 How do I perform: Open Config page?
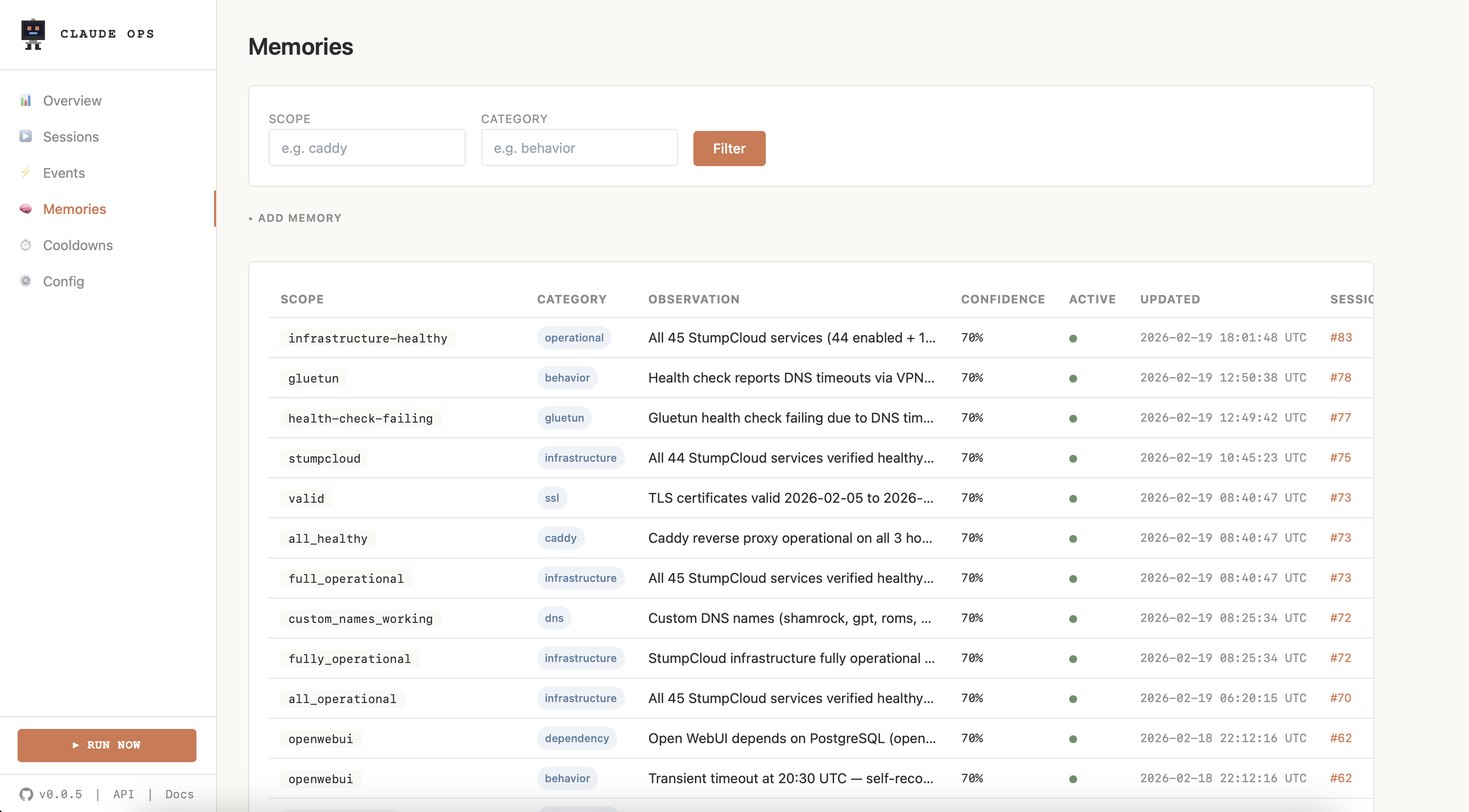point(64,281)
